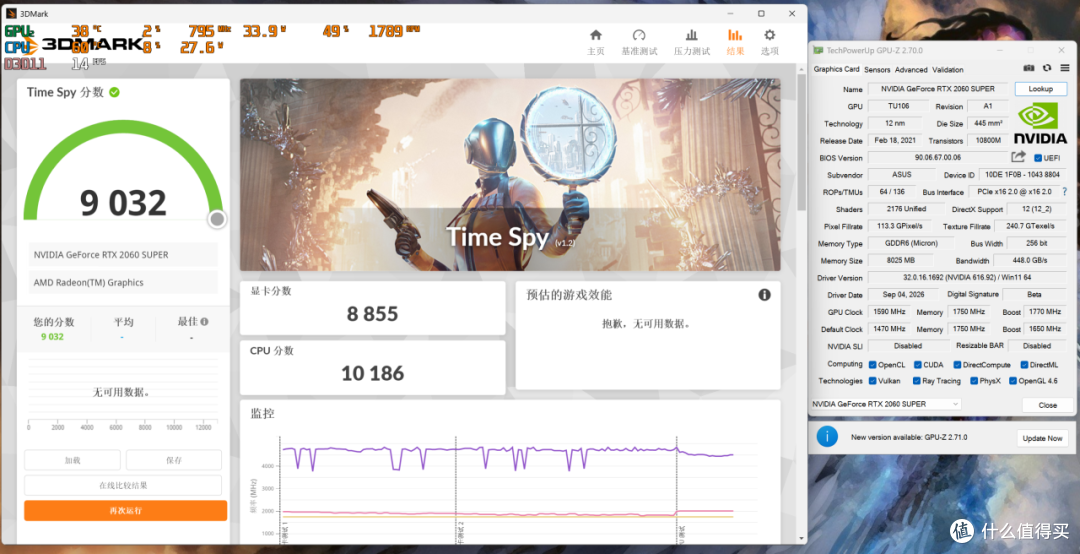
Task: Click the info icon in 预估的游戏效能 panel
Action: pyautogui.click(x=765, y=295)
